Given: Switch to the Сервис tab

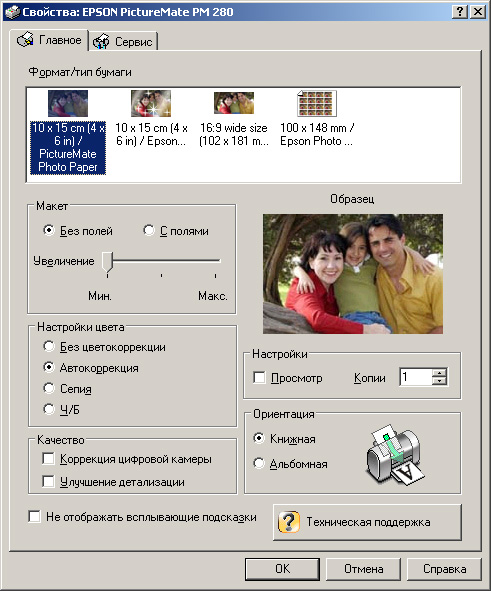Looking at the screenshot, I should [x=123, y=41].
